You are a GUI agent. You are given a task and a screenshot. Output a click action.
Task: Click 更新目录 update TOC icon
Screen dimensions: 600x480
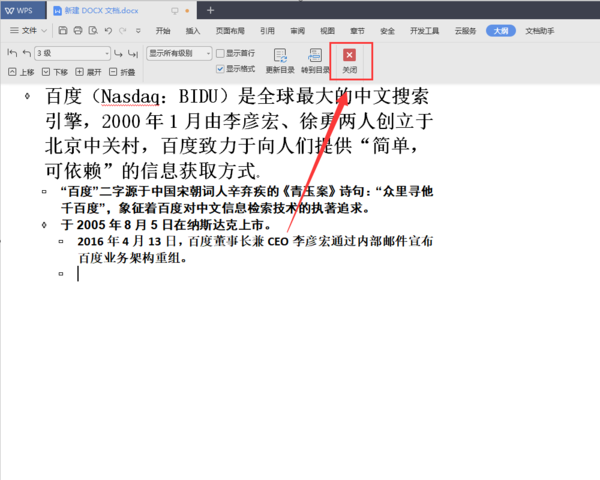(280, 60)
